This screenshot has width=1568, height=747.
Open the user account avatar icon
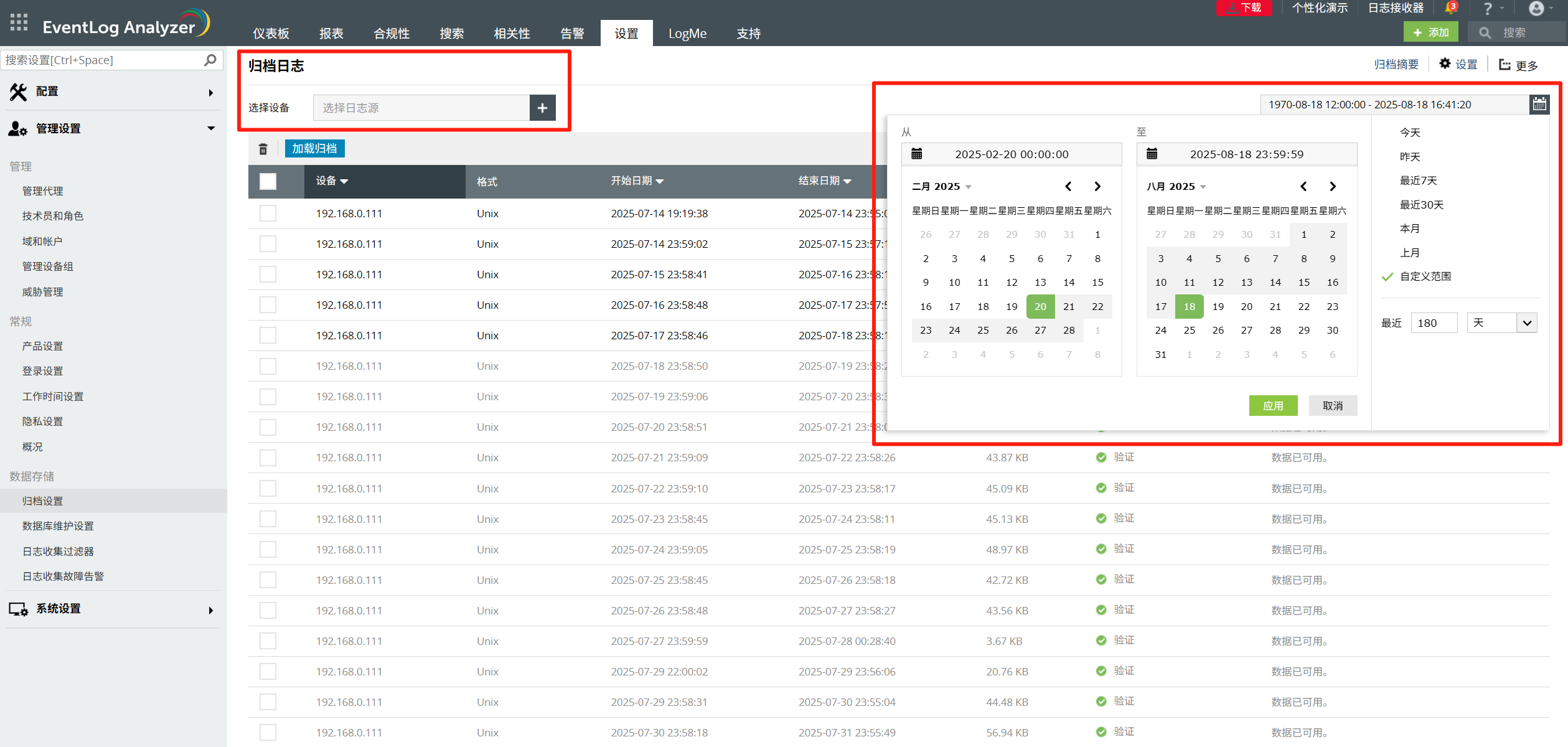[x=1536, y=8]
